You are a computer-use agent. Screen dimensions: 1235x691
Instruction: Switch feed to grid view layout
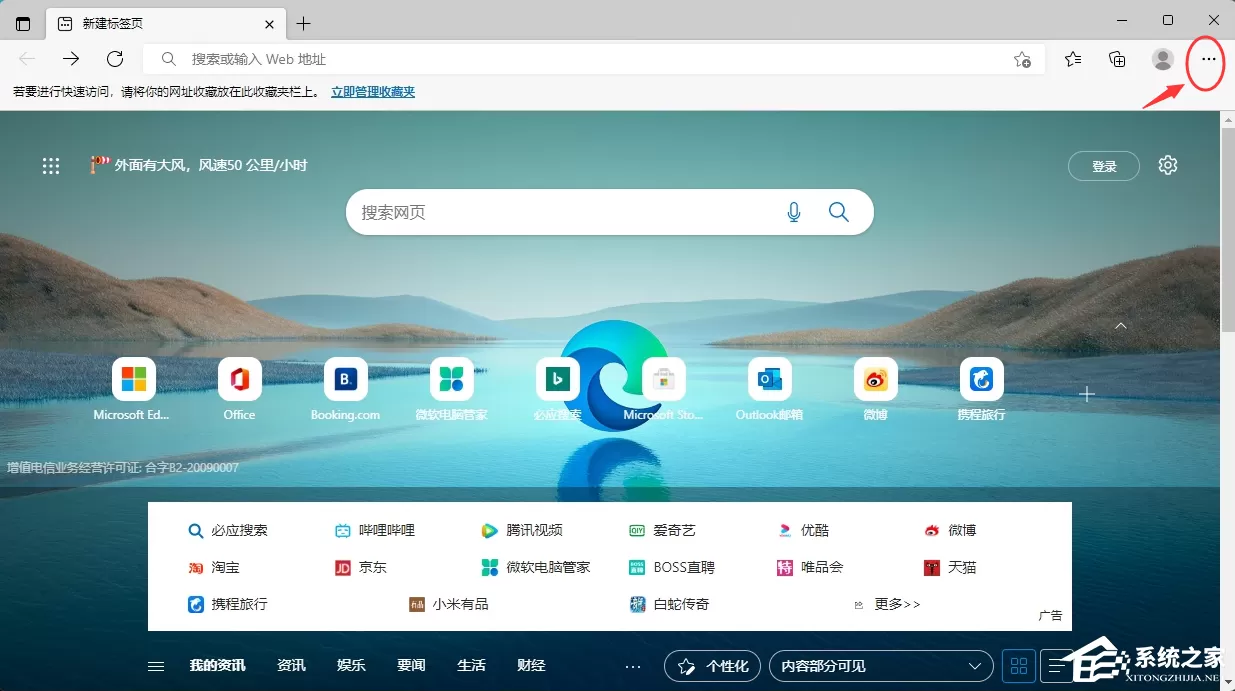1019,666
